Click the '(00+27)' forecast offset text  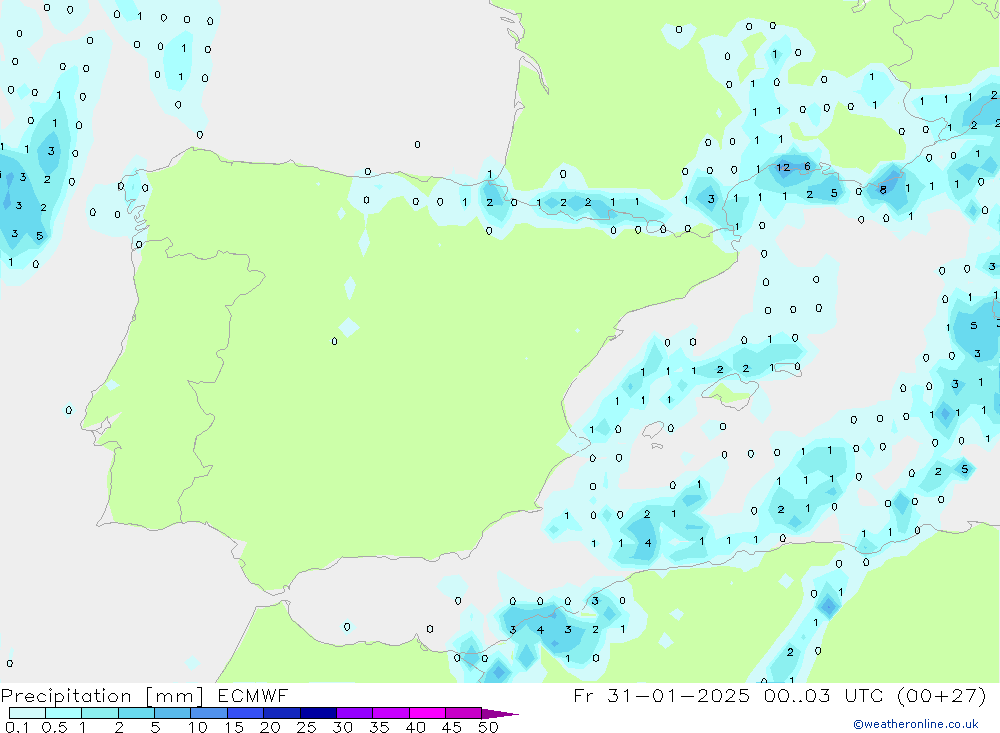click(941, 695)
